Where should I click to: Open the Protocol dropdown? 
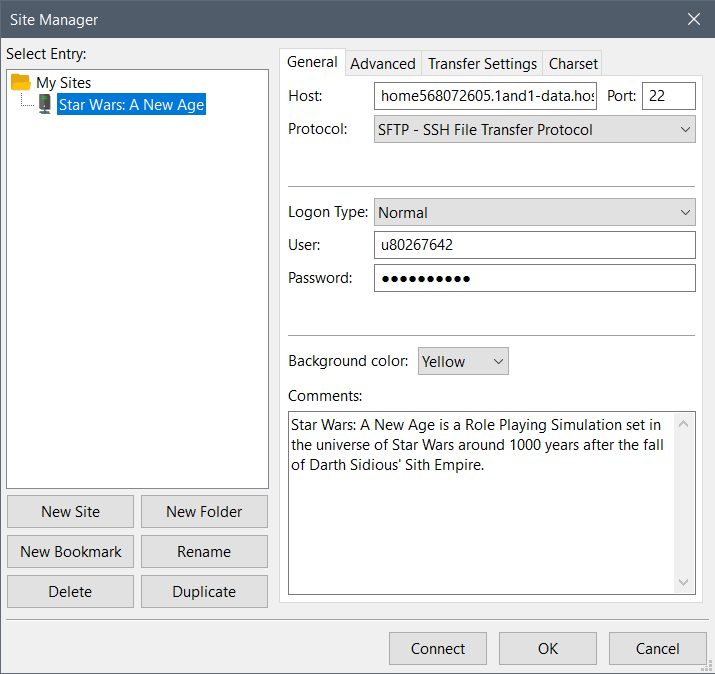535,129
